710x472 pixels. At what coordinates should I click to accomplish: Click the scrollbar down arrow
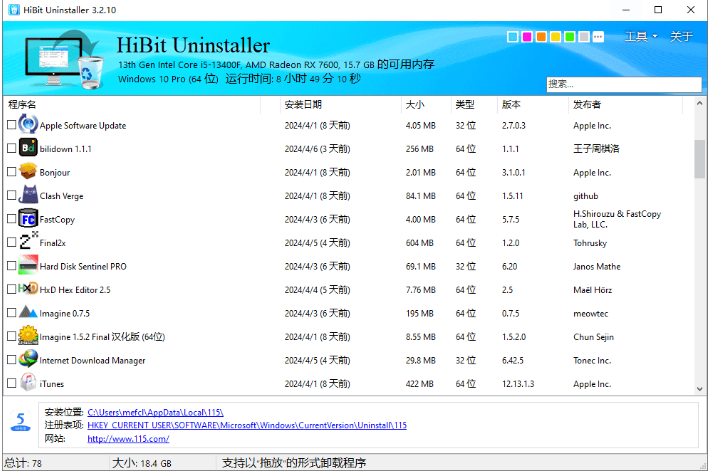pos(700,389)
